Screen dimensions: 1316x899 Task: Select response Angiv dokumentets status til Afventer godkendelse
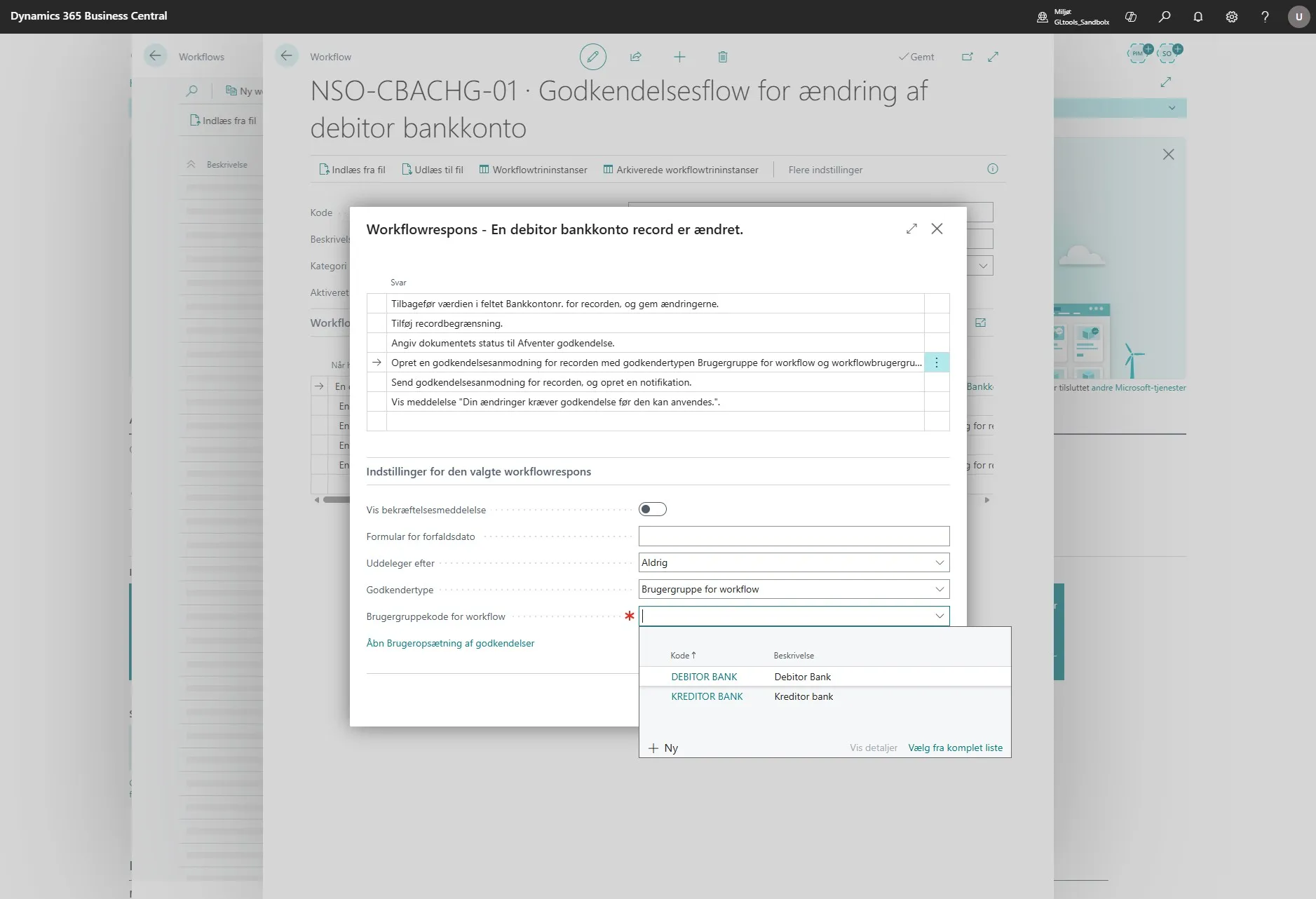coord(656,343)
